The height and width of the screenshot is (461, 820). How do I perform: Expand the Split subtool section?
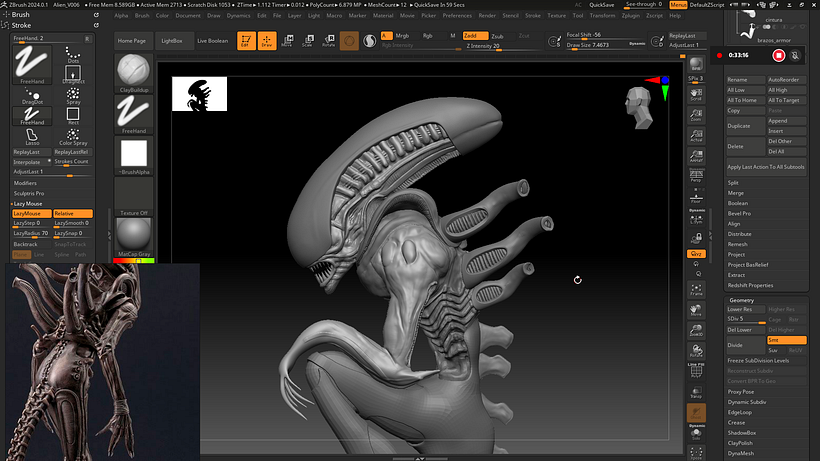click(x=733, y=183)
